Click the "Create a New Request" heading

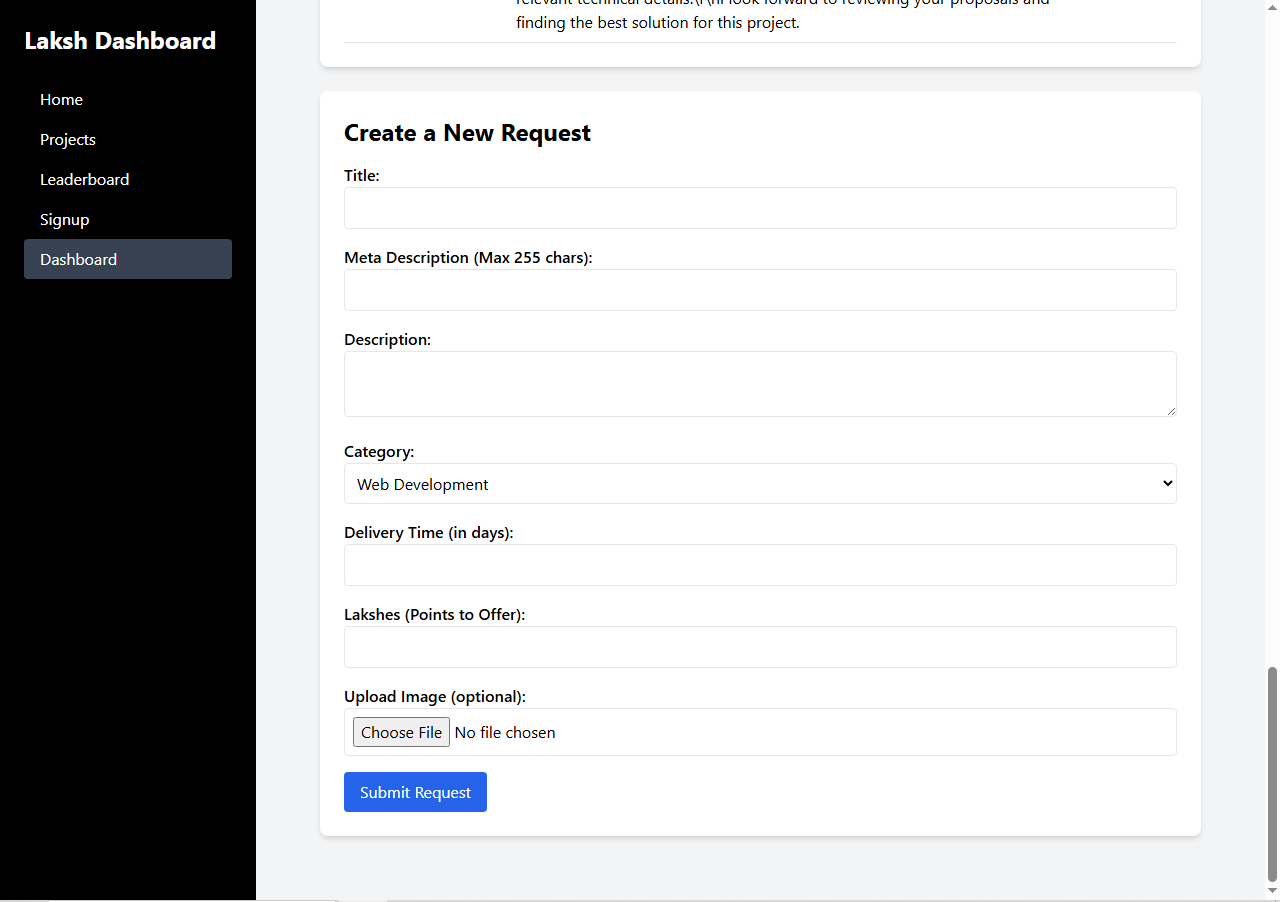[467, 133]
